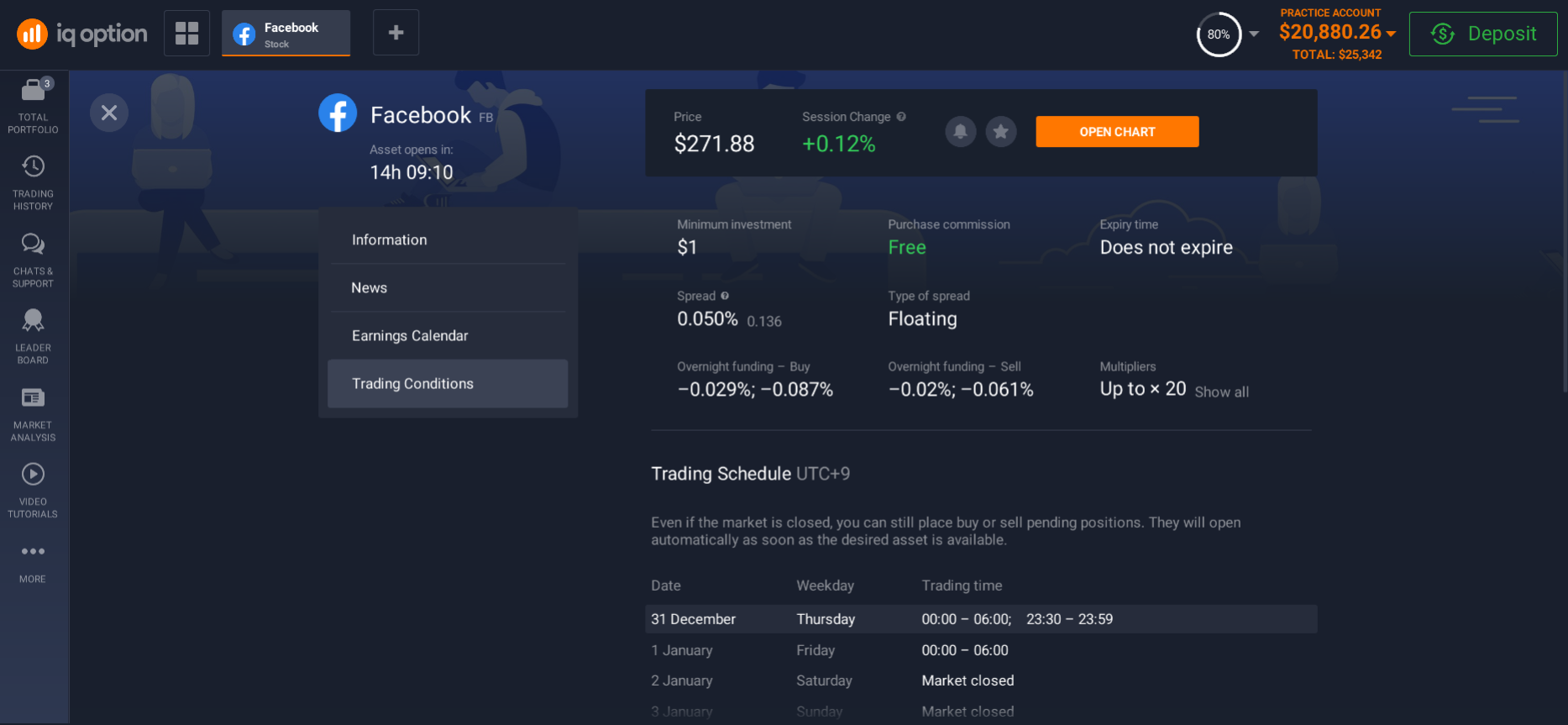Click the $271.88 price value
The image size is (1568, 725).
pos(714,144)
